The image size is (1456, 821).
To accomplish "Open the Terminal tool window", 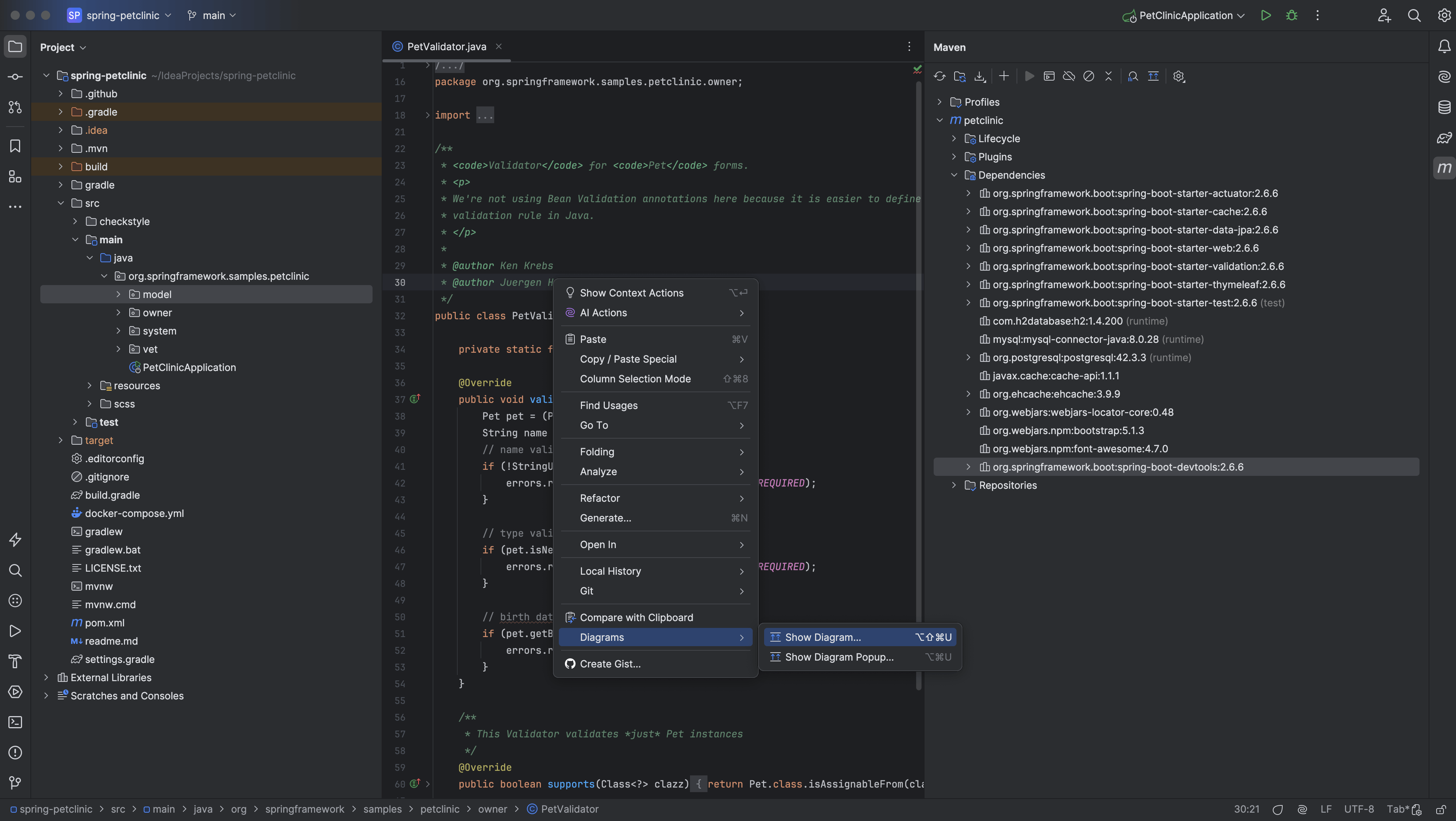I will coord(15,722).
